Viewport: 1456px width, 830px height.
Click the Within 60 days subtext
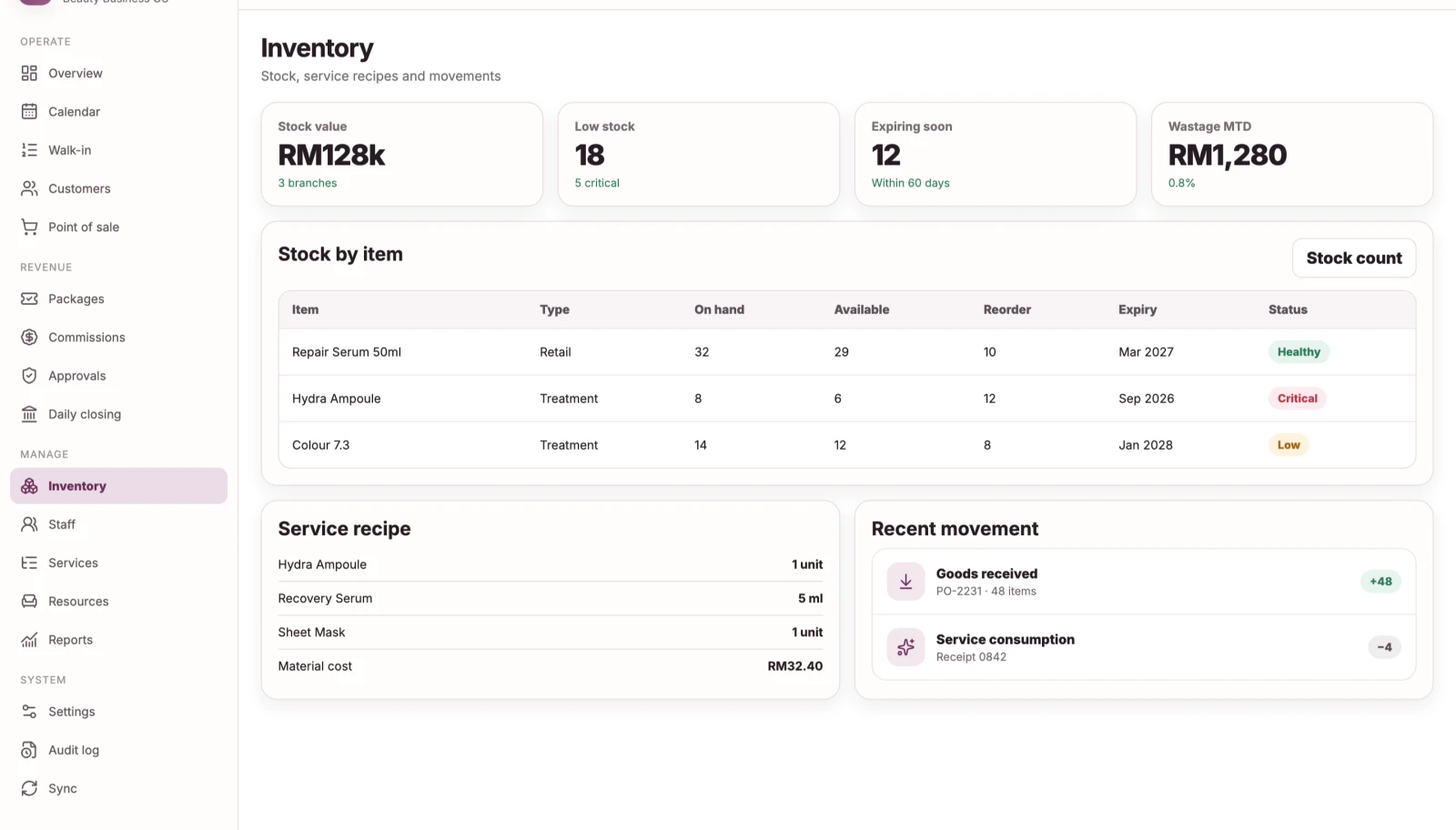click(910, 183)
